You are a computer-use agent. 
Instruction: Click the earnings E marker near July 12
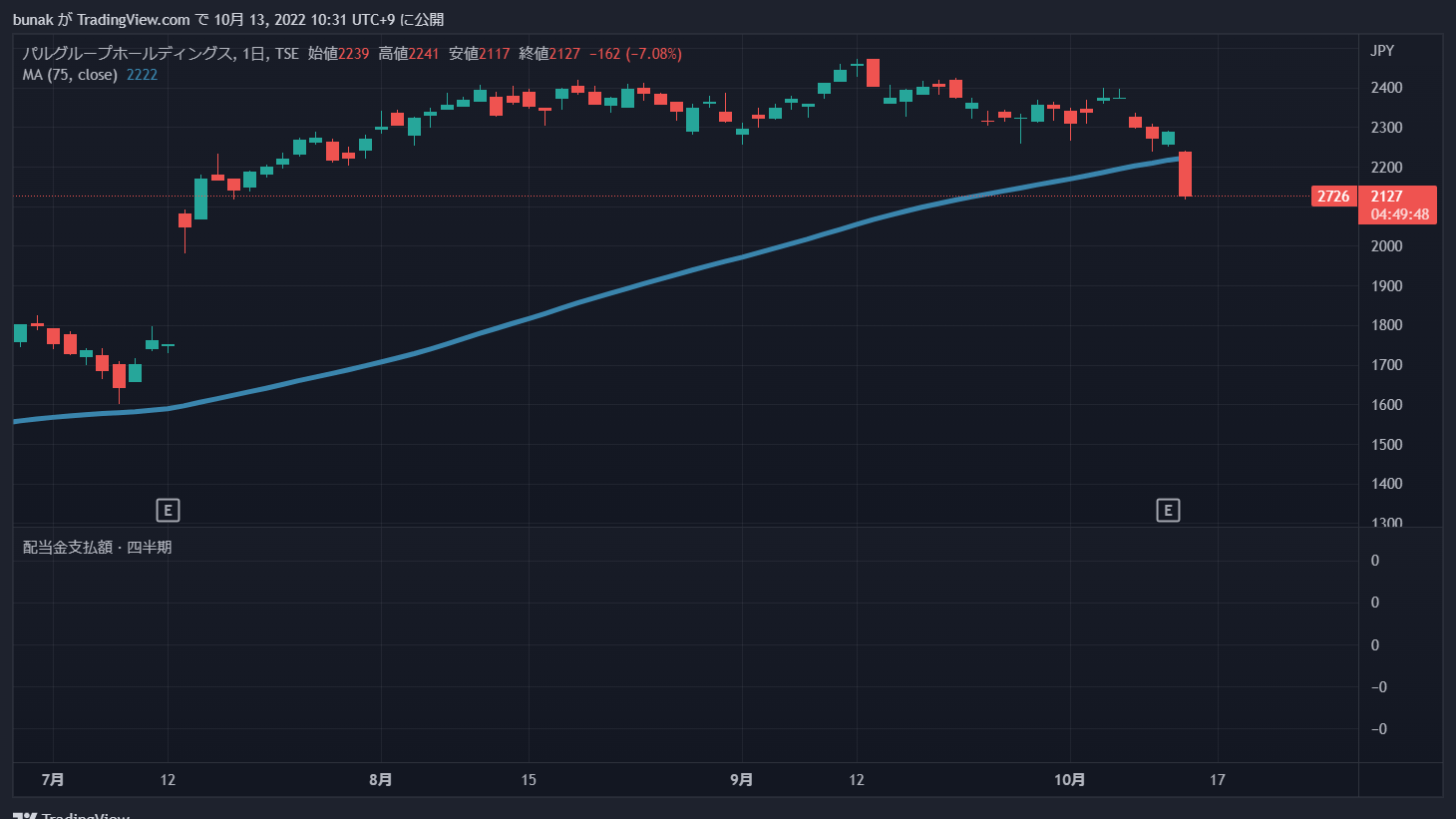168,511
